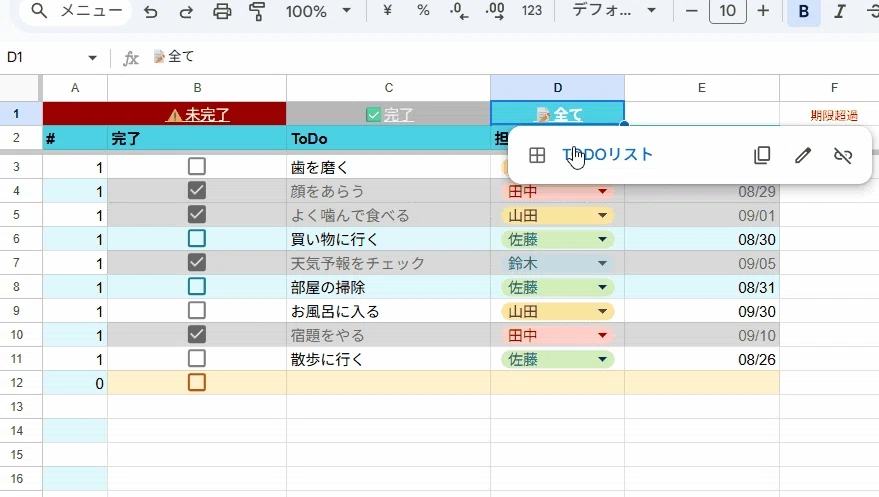
Task: Open the name box dropdown arrow
Action: (92, 57)
